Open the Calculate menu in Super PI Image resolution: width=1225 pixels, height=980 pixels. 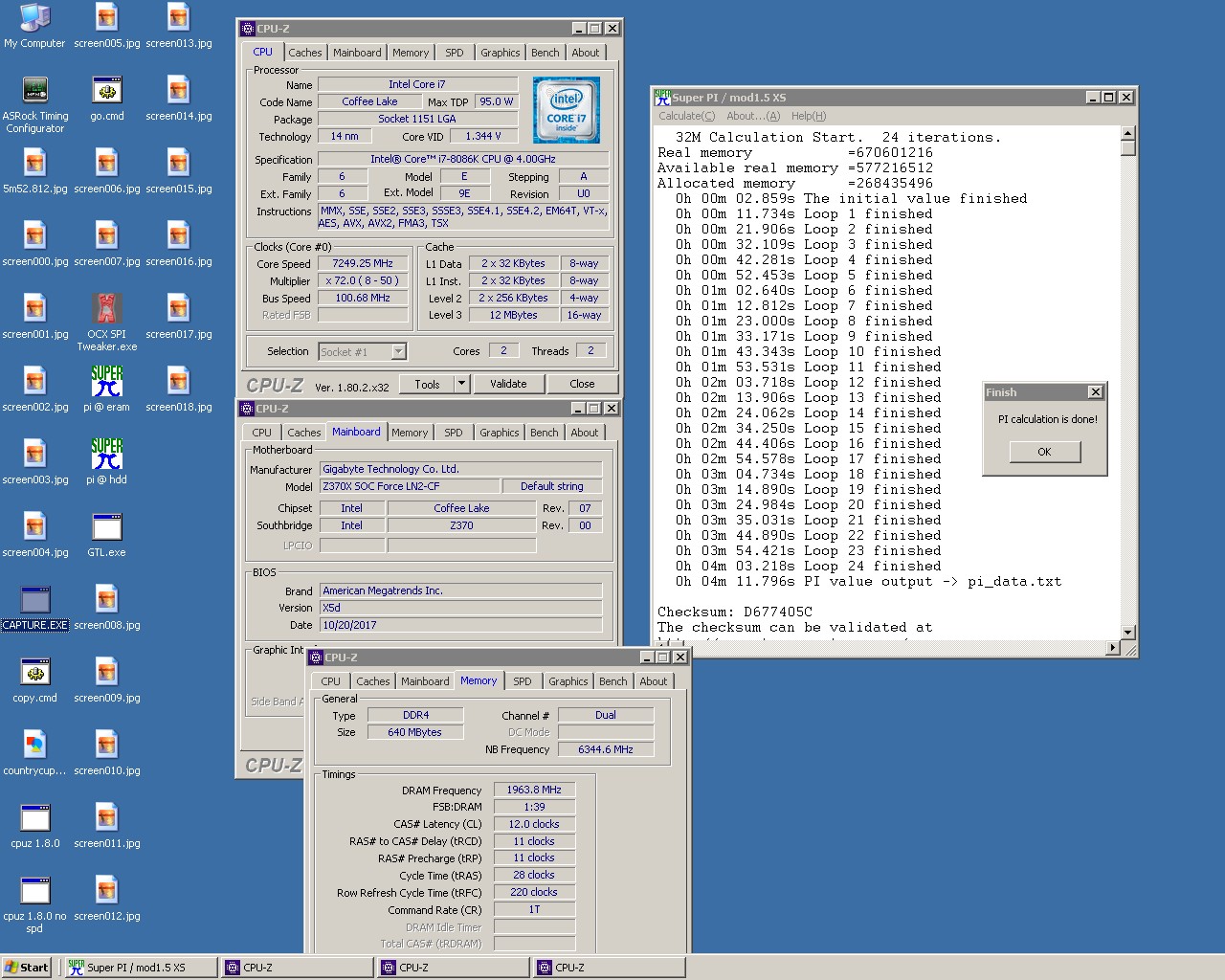click(686, 116)
